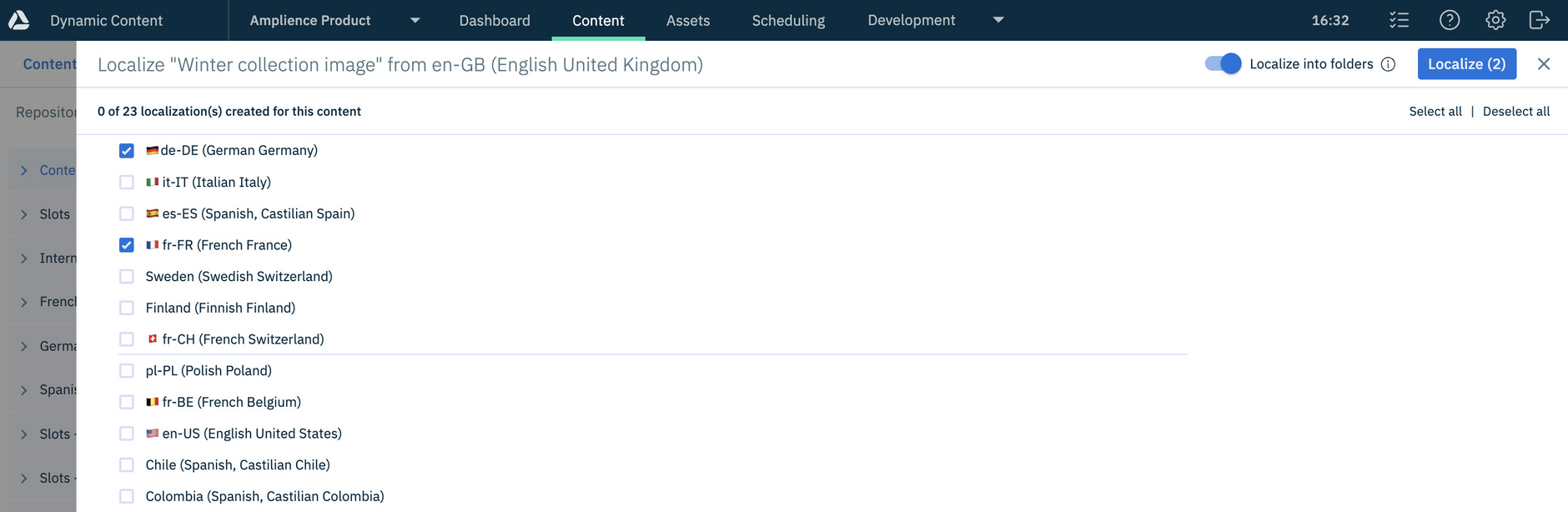
Task: Click the Italian flag icon for it-IT
Action: pyautogui.click(x=152, y=182)
